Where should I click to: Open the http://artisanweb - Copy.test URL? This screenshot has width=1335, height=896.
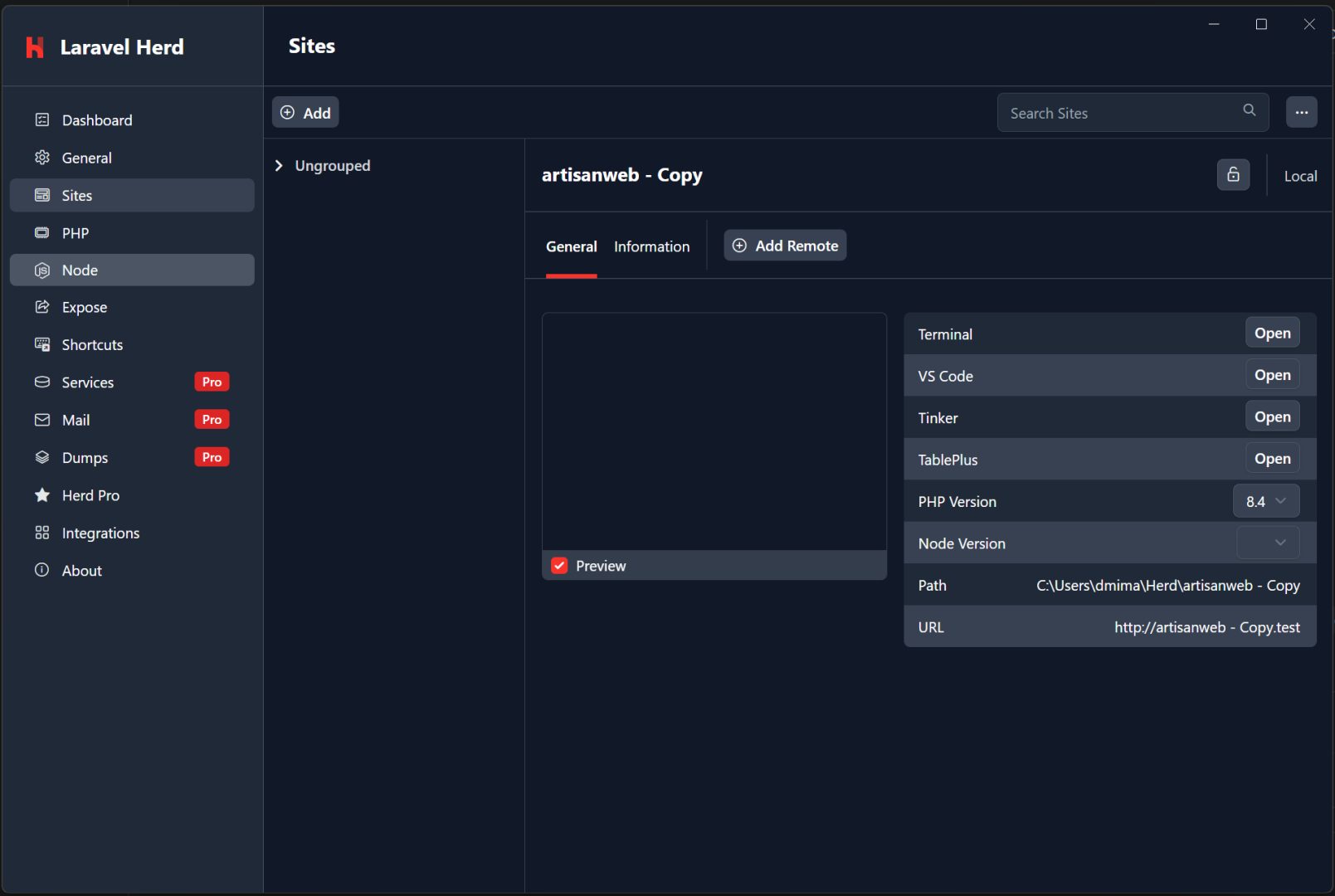click(x=1207, y=627)
